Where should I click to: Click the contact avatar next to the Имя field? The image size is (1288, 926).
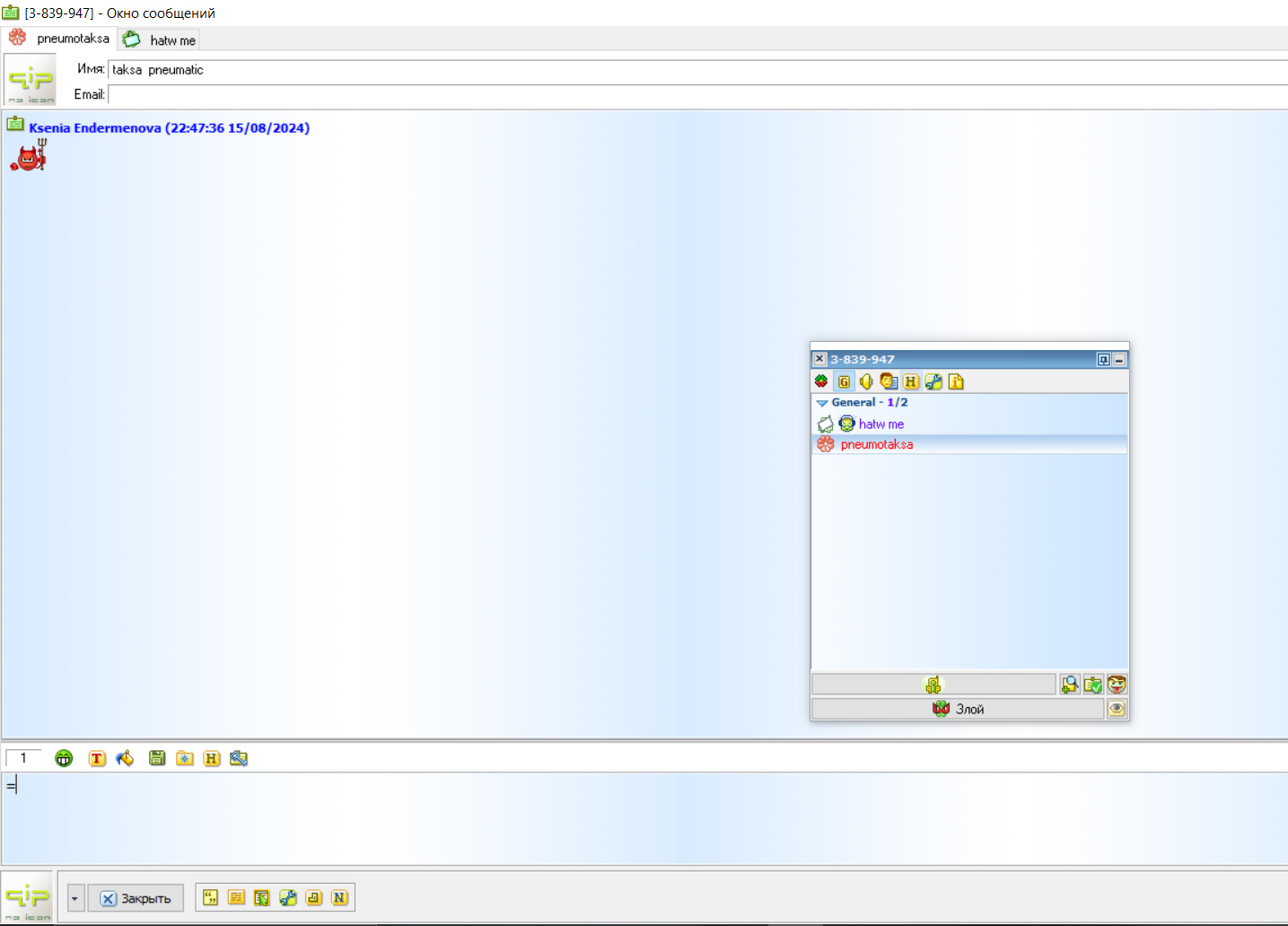point(31,80)
